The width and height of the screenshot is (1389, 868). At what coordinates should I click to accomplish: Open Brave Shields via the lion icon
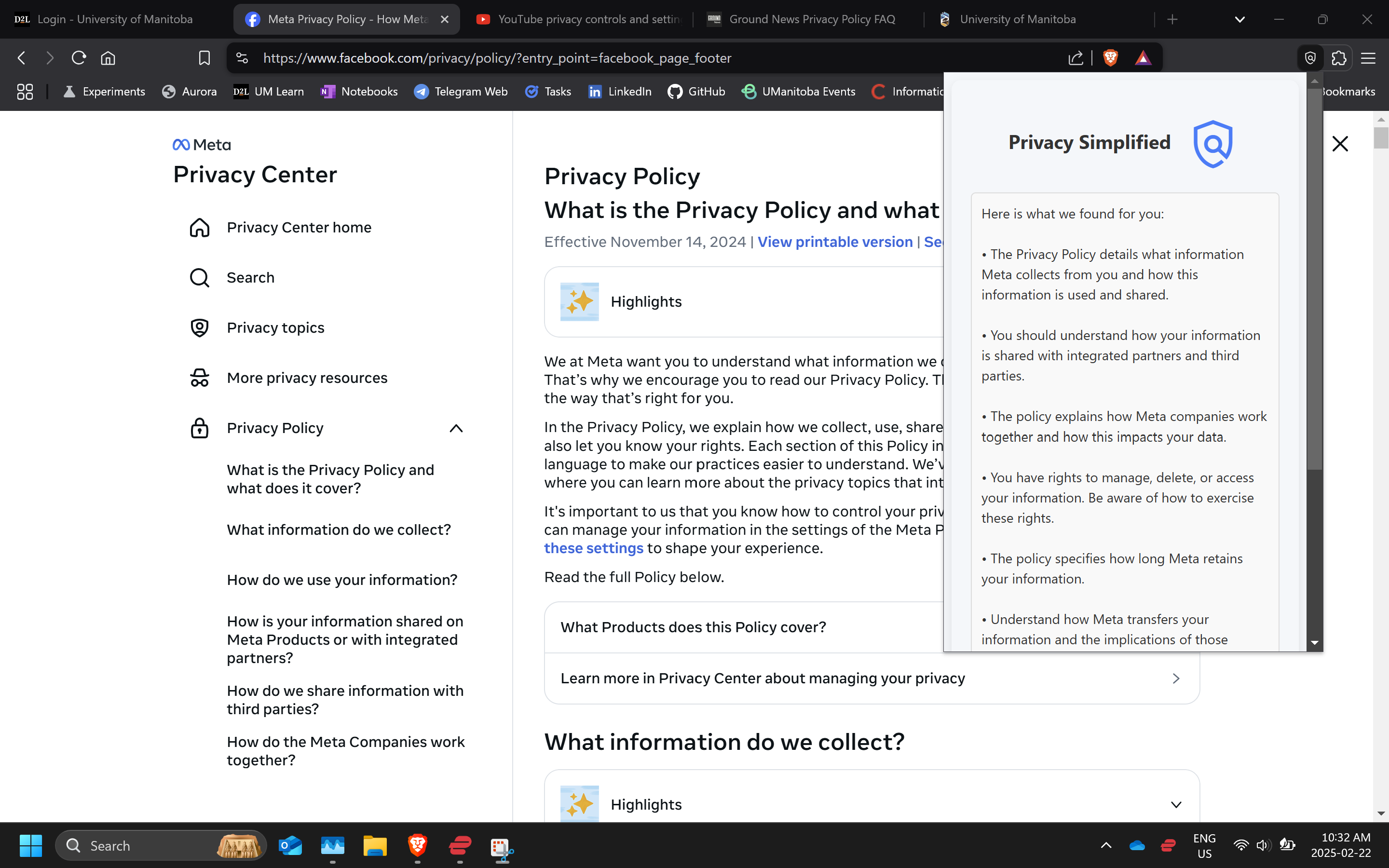tap(1111, 57)
